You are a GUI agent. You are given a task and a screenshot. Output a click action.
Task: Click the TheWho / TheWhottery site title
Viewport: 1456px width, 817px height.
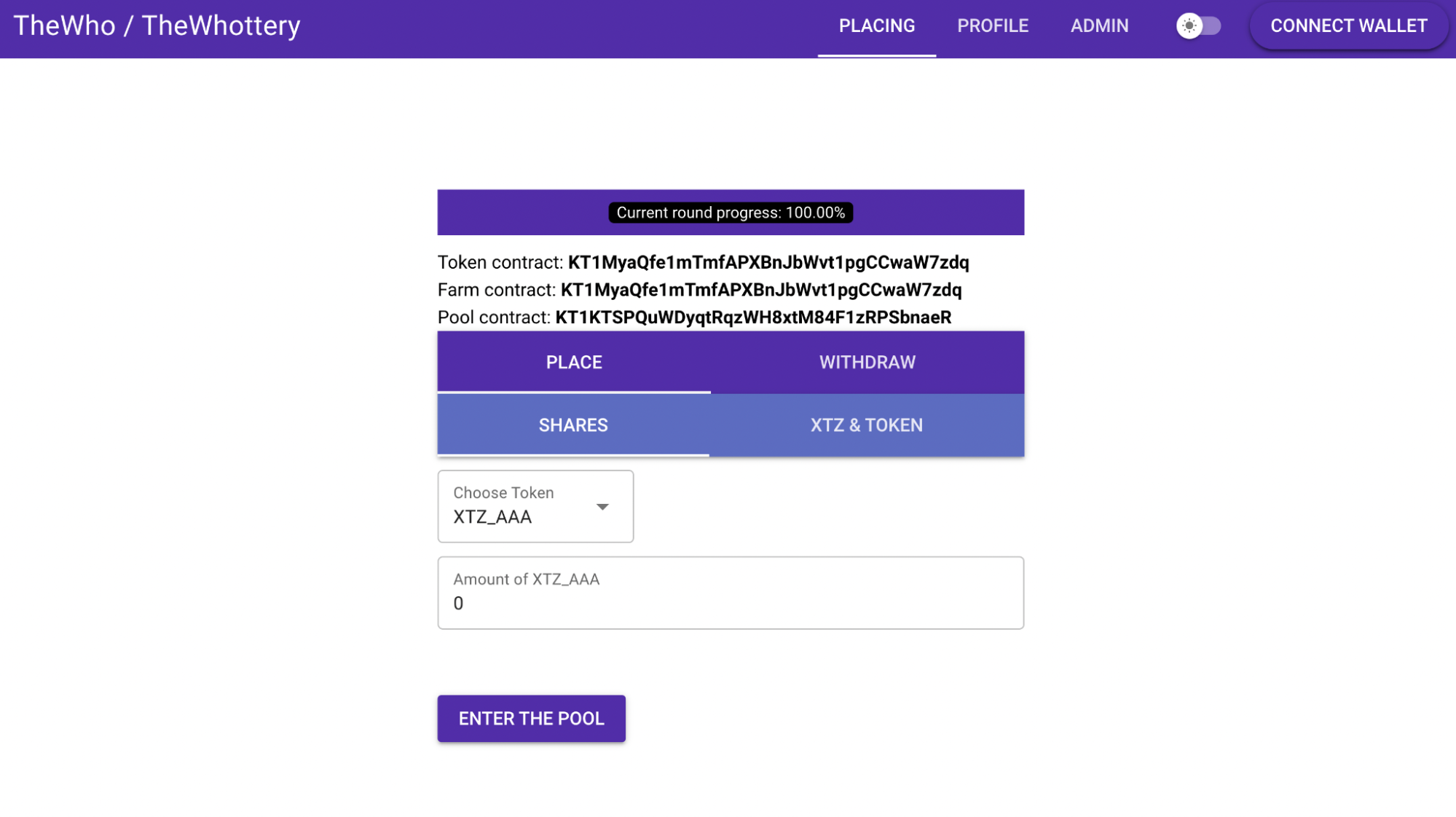pos(157,26)
